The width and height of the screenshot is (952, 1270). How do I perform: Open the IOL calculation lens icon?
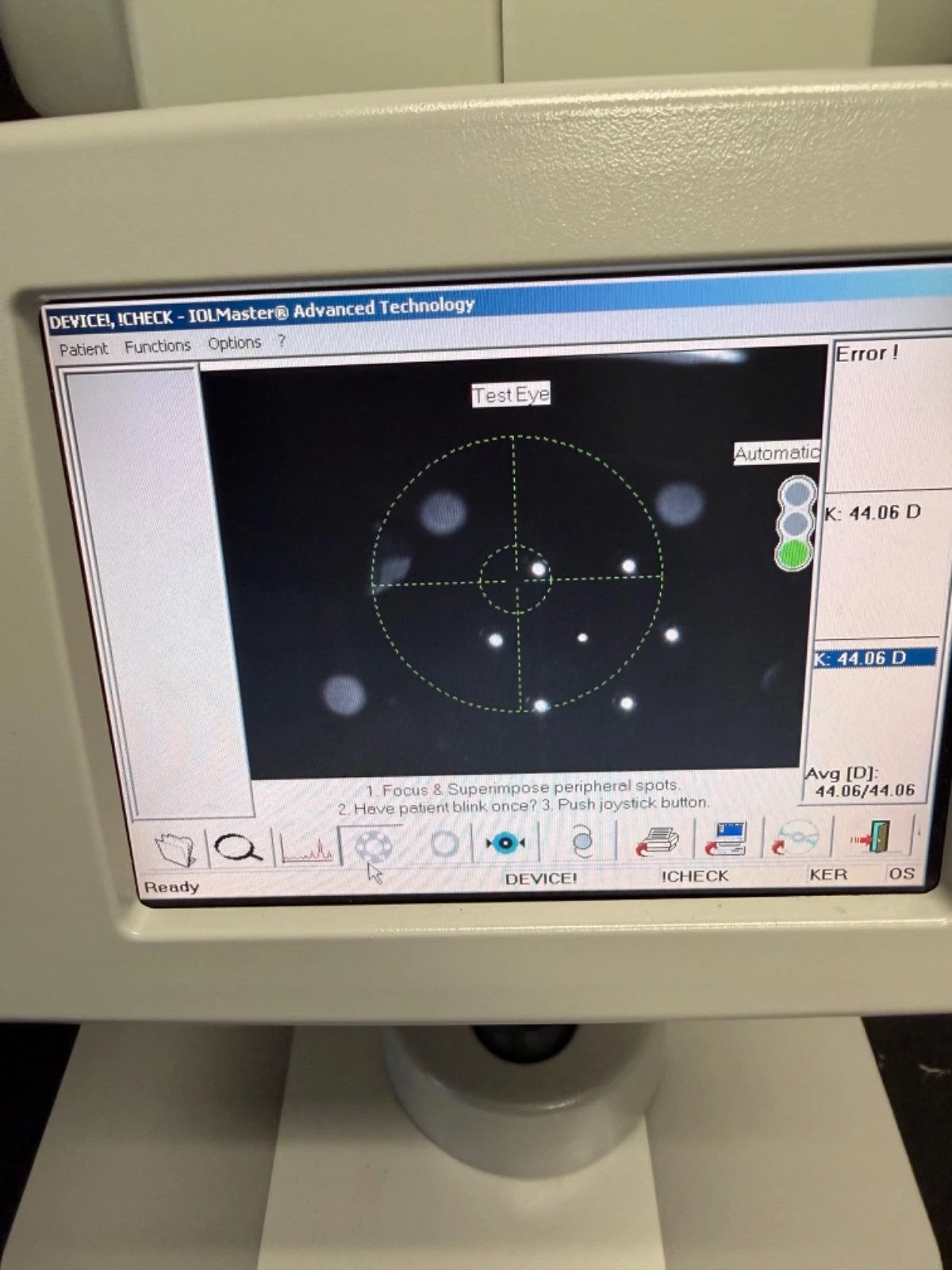click(x=584, y=841)
